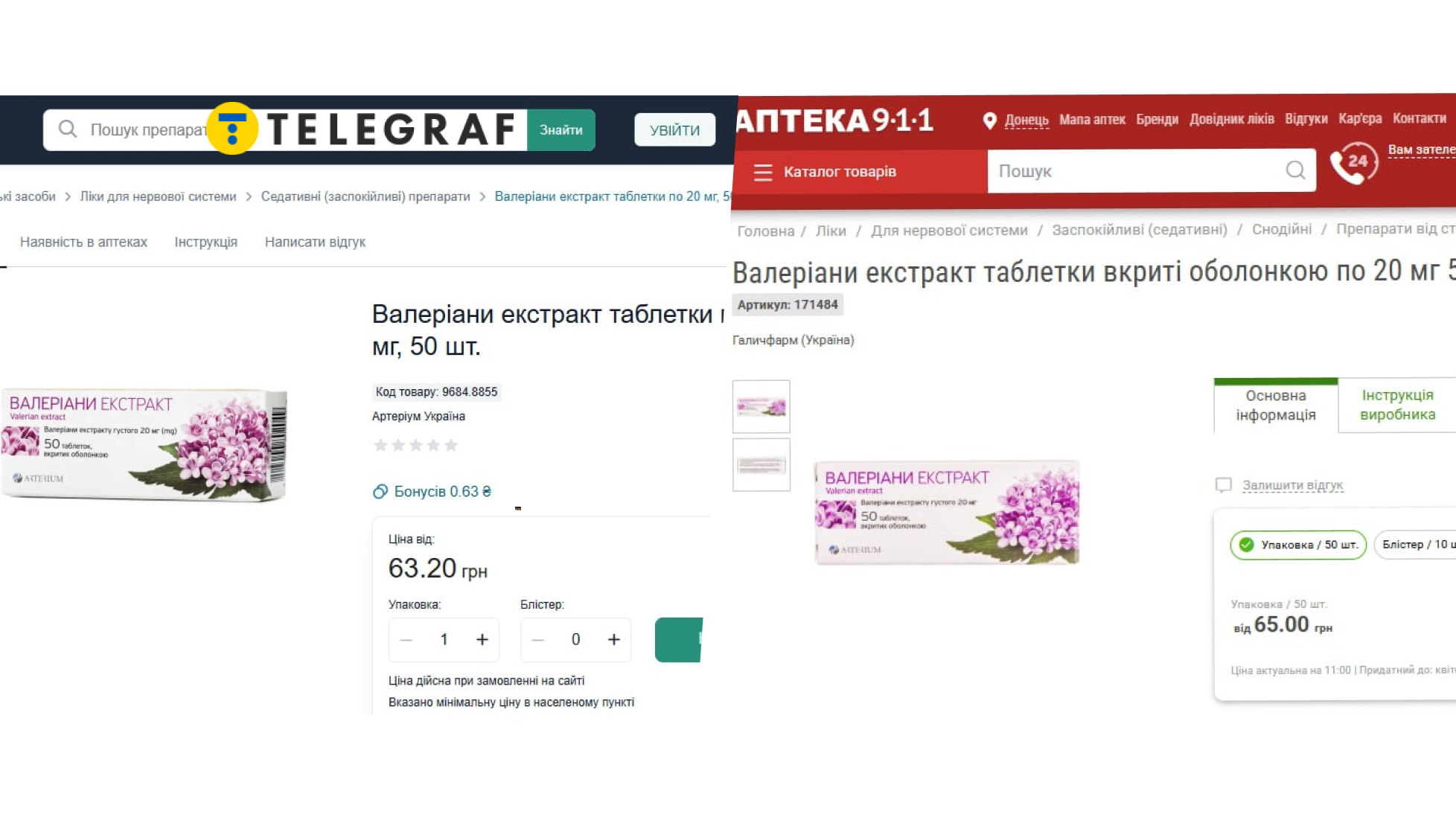The height and width of the screenshot is (840, 1456).
Task: Click the bonus coin icon next to Бонусів 0.63
Action: pyautogui.click(x=380, y=491)
